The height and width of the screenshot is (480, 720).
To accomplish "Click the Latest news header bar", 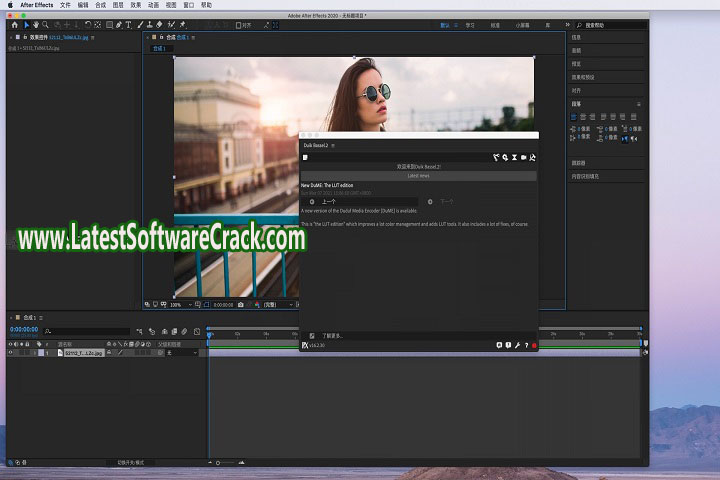I will 418,176.
